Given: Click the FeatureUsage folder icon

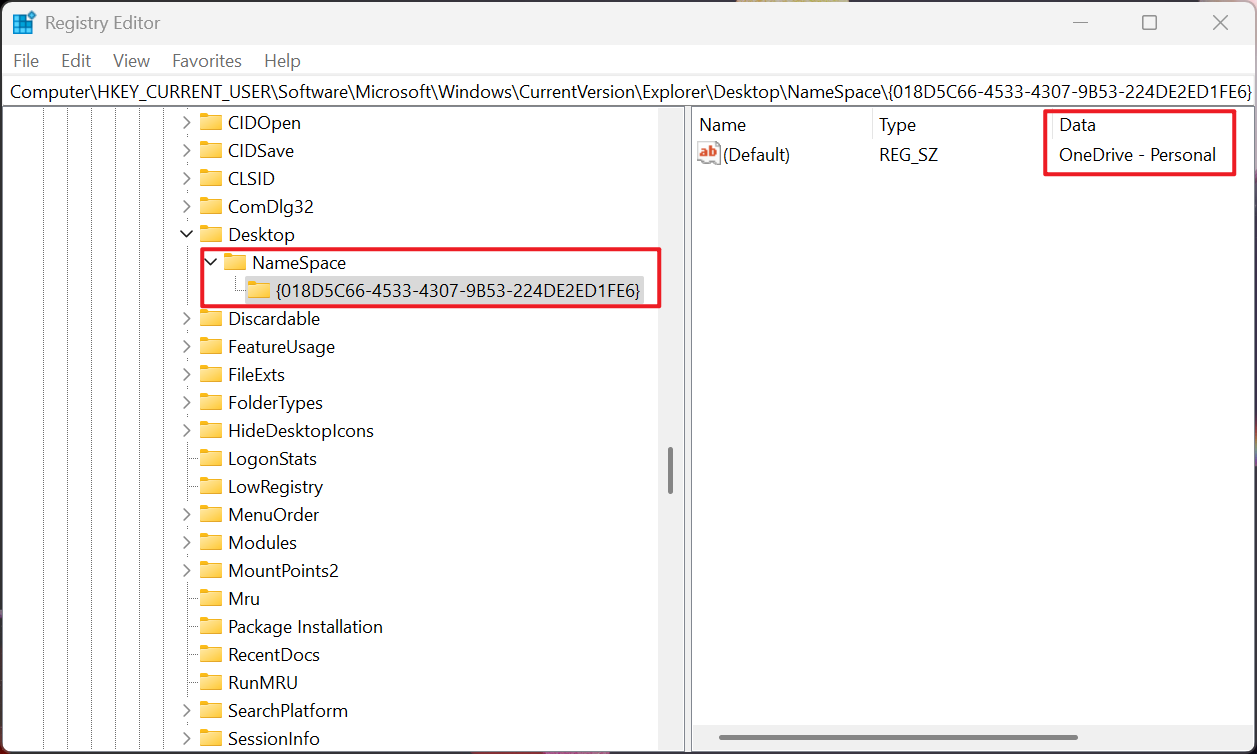Looking at the screenshot, I should [x=210, y=347].
